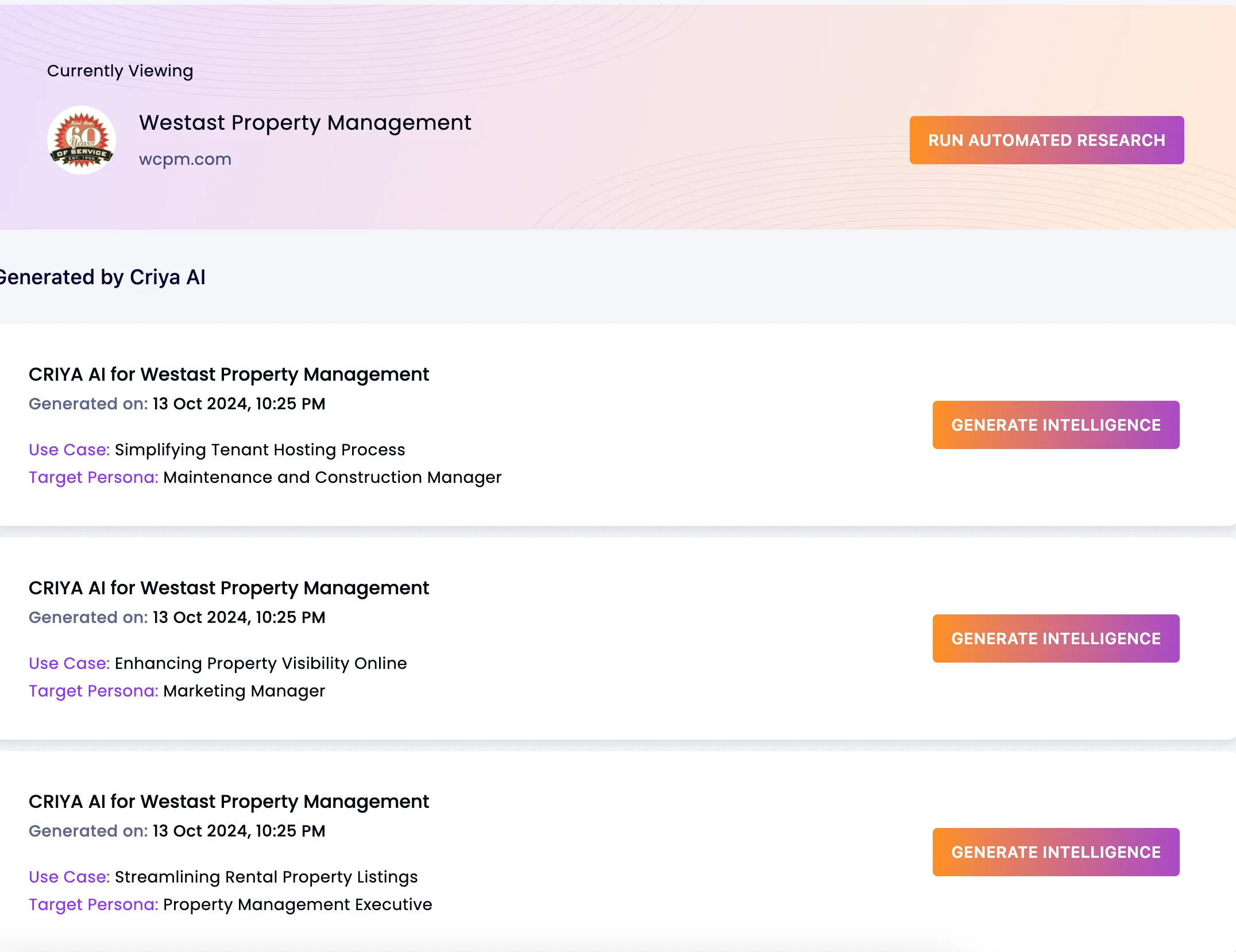Open third CRIYA AI card title
The image size is (1236, 952).
pos(229,802)
